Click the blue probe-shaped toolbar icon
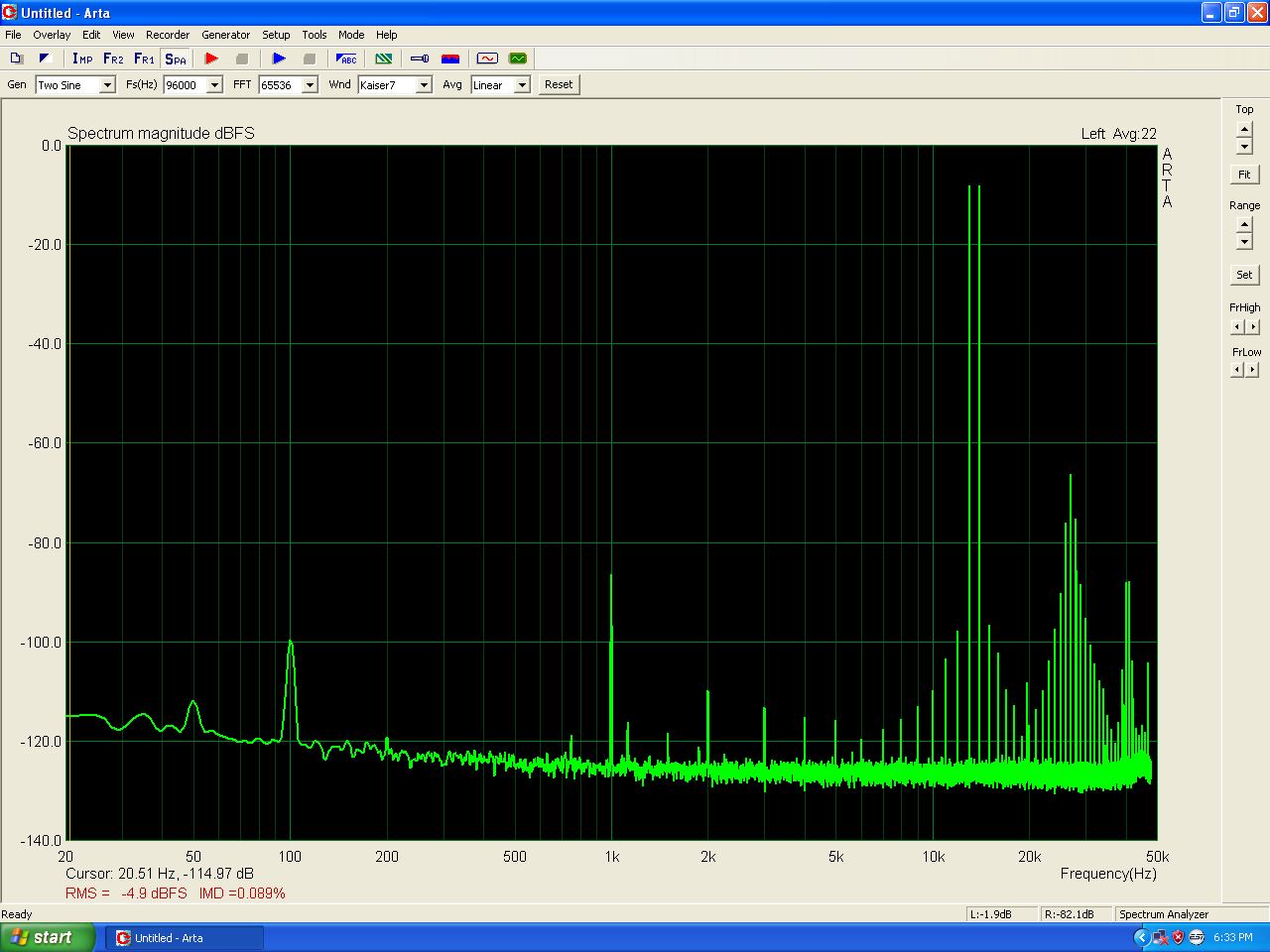 420,59
